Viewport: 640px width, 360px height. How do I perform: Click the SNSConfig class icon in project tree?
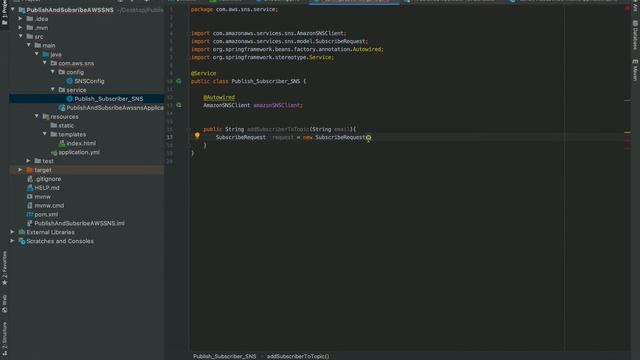coord(70,81)
